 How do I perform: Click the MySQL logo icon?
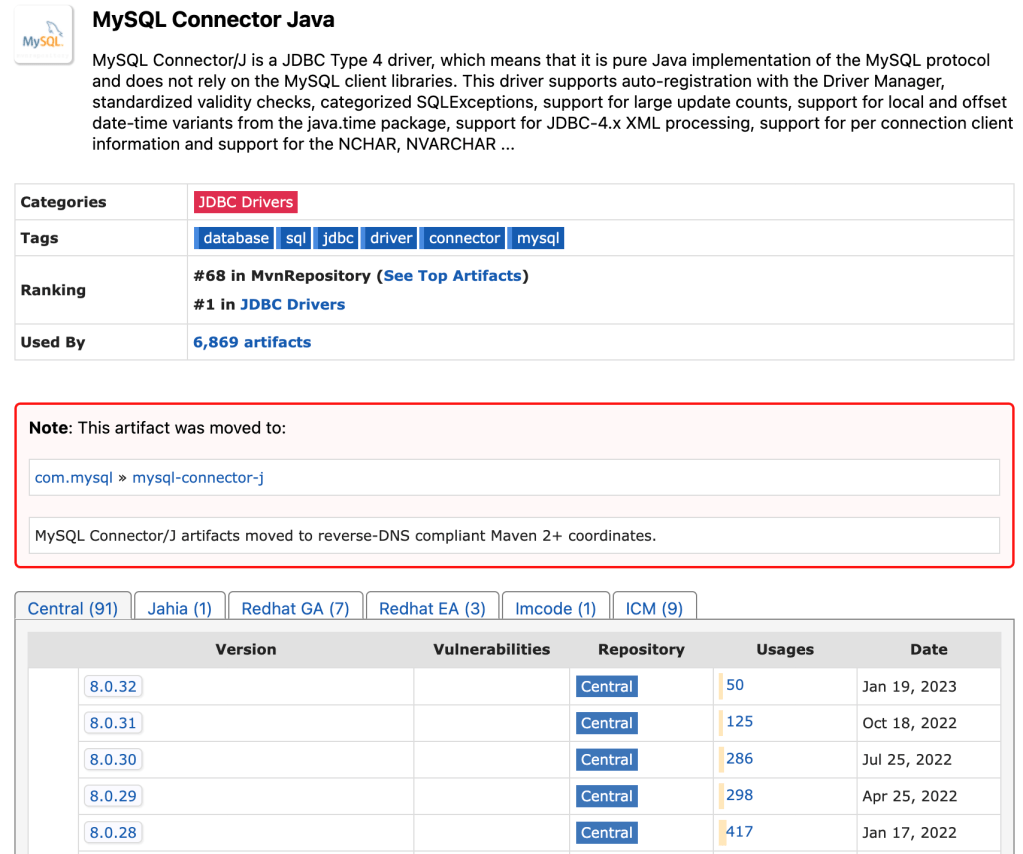coord(44,36)
